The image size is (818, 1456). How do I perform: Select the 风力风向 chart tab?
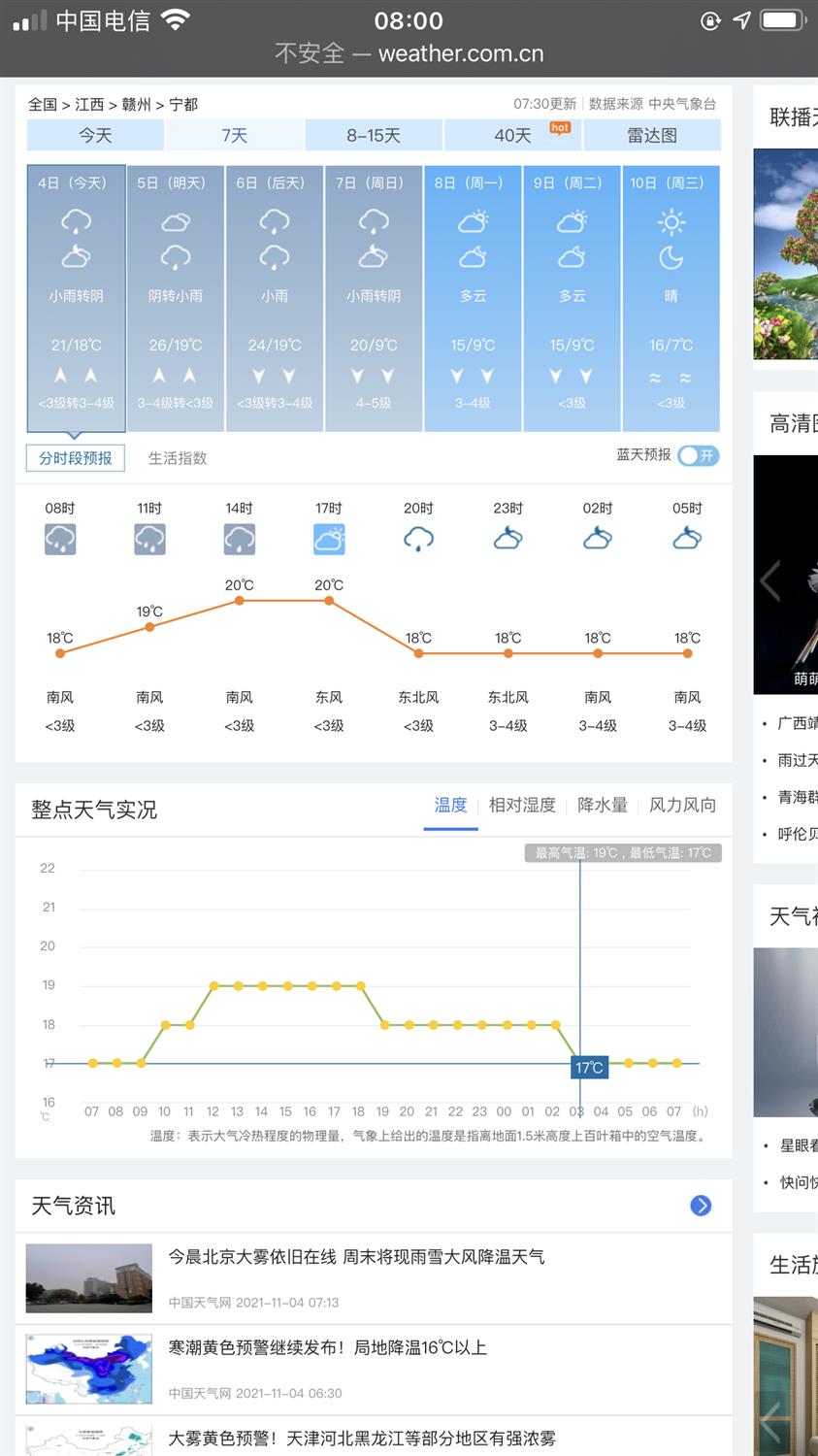click(x=682, y=805)
